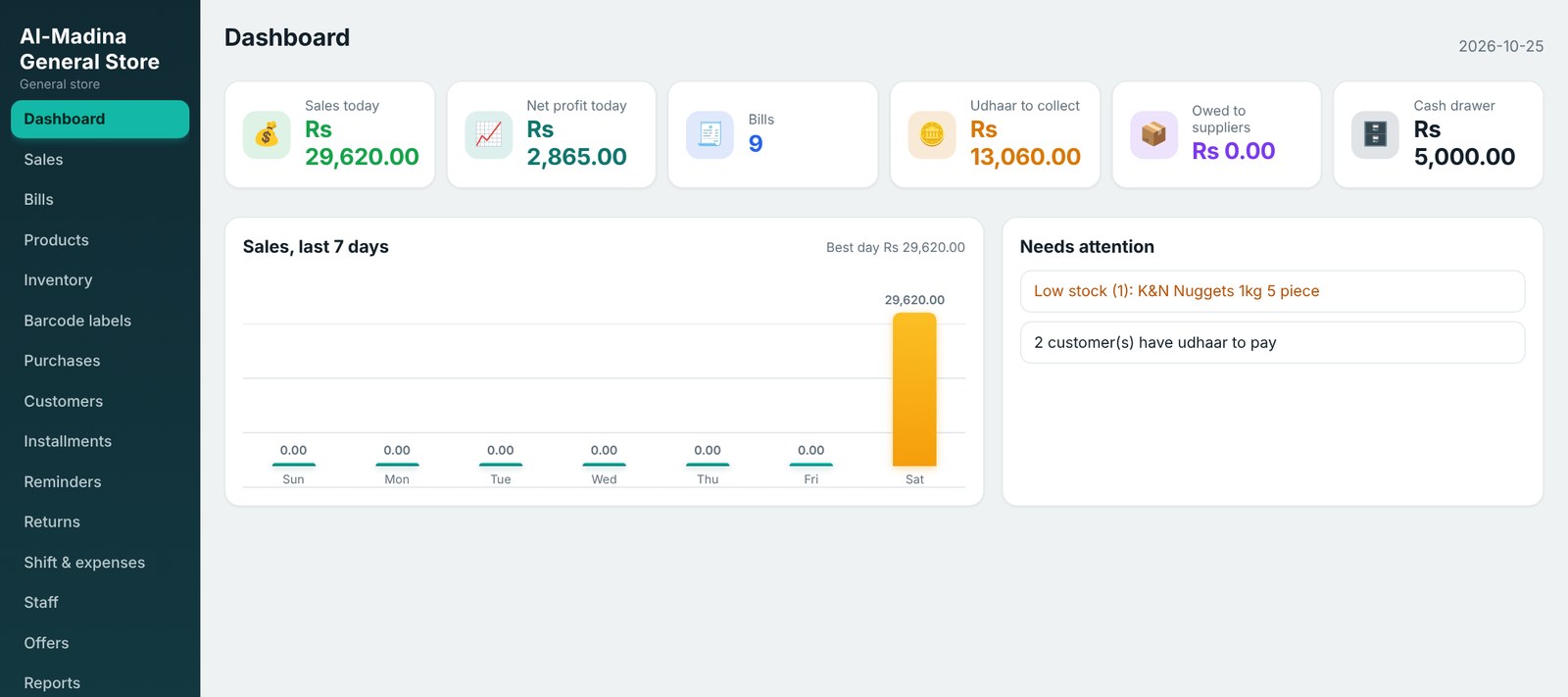Open the Returns page
This screenshot has width=1568, height=697.
pos(100,522)
